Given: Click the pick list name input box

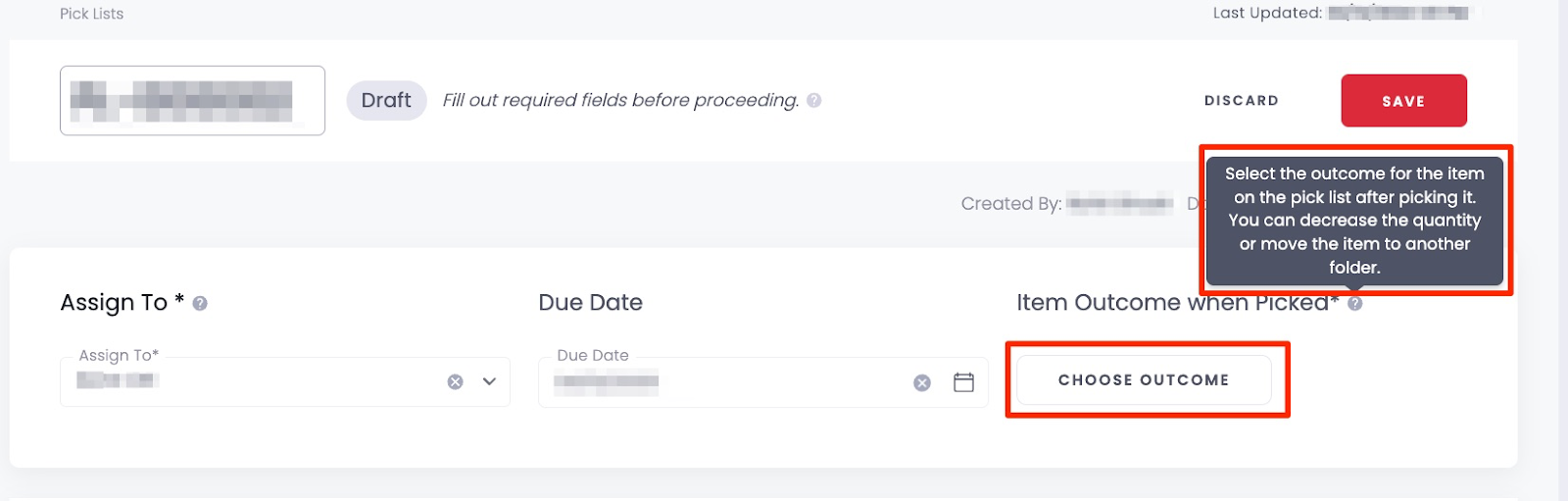Looking at the screenshot, I should point(192,101).
